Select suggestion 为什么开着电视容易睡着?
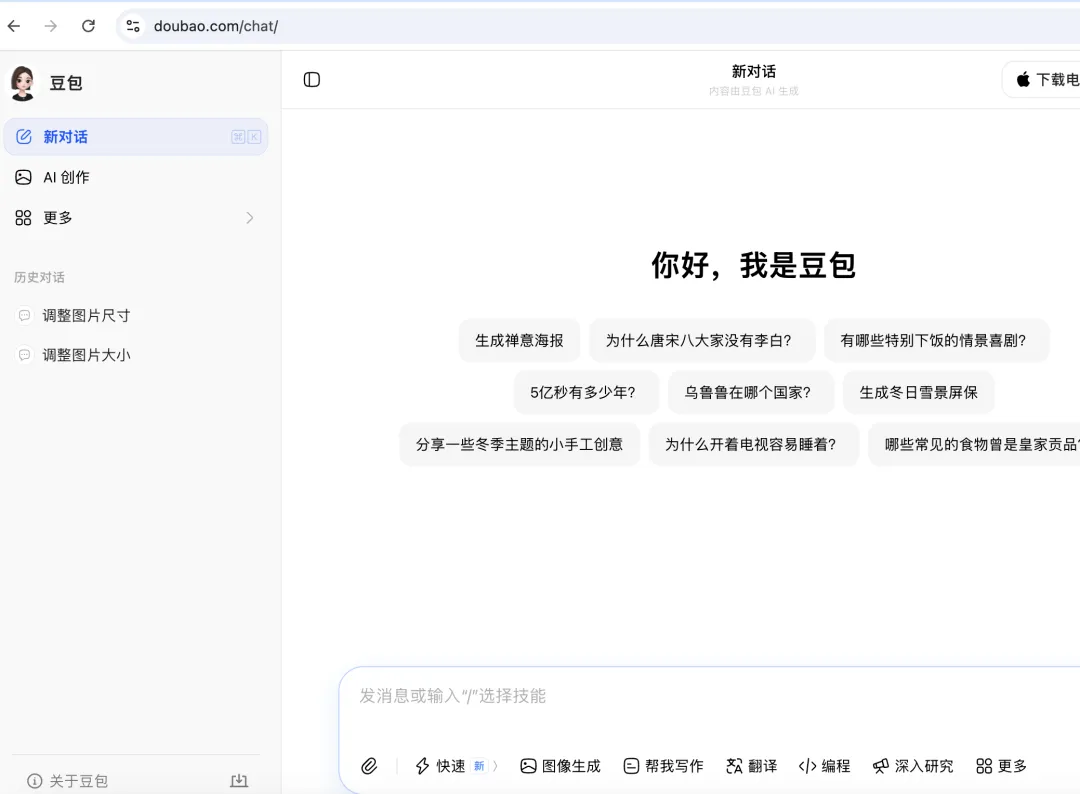Screen dimensions: 1080x794 point(754,445)
